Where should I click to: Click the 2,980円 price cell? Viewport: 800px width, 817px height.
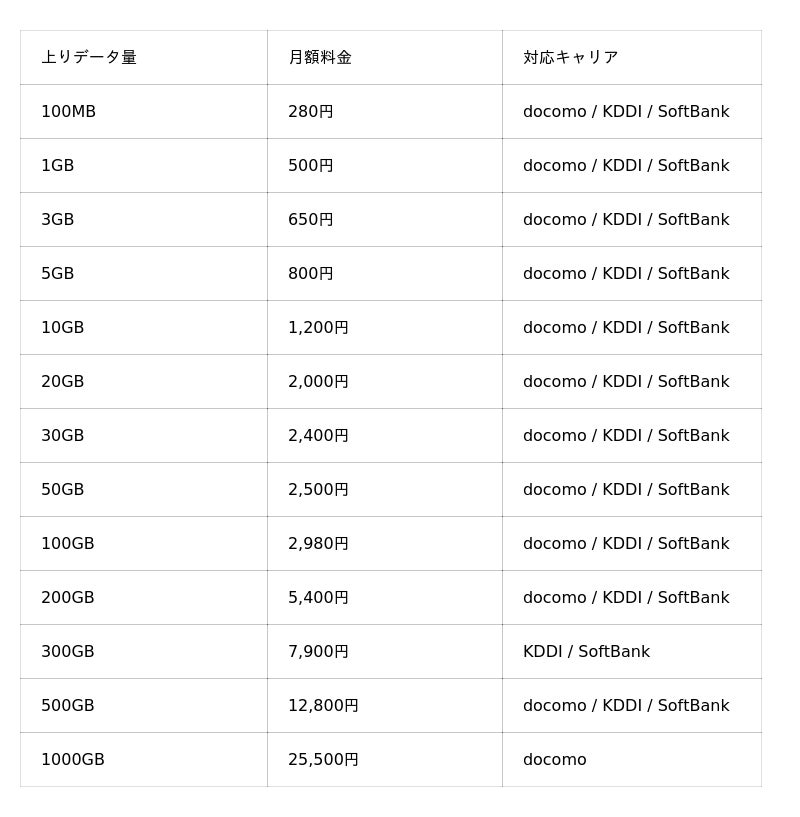[385, 543]
